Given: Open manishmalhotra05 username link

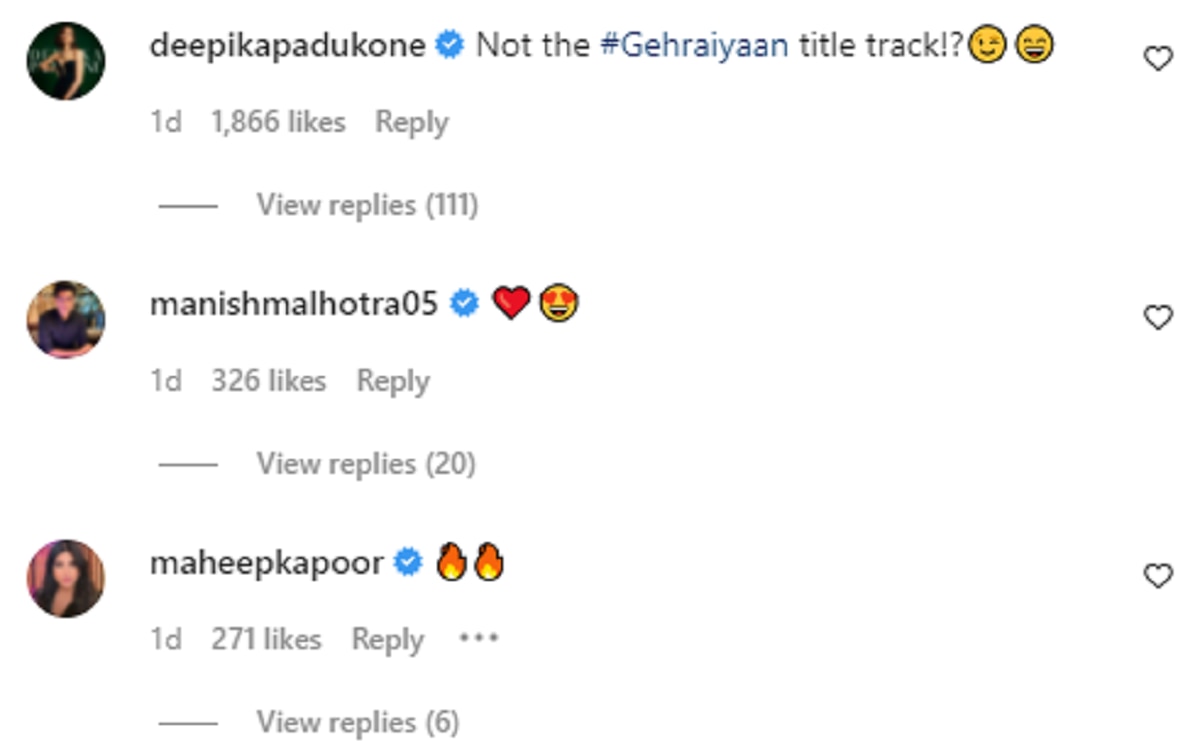Looking at the screenshot, I should (x=294, y=304).
